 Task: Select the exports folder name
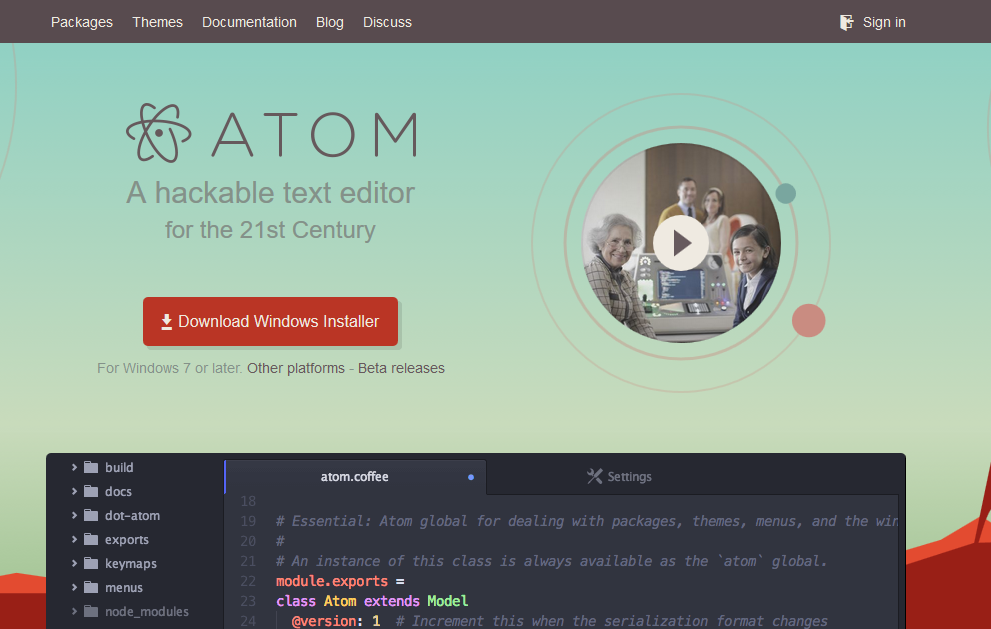tap(127, 539)
